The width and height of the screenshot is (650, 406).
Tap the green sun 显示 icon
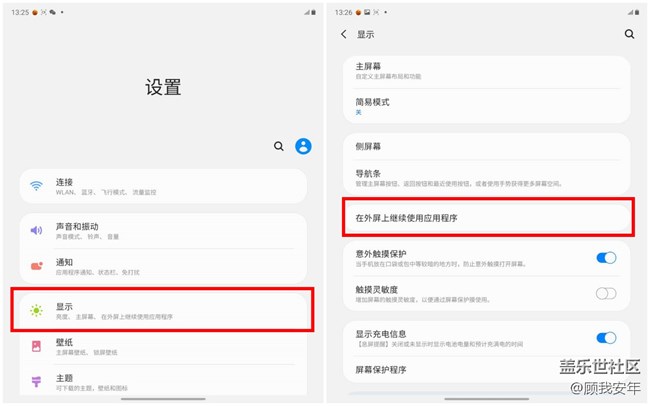(x=37, y=310)
